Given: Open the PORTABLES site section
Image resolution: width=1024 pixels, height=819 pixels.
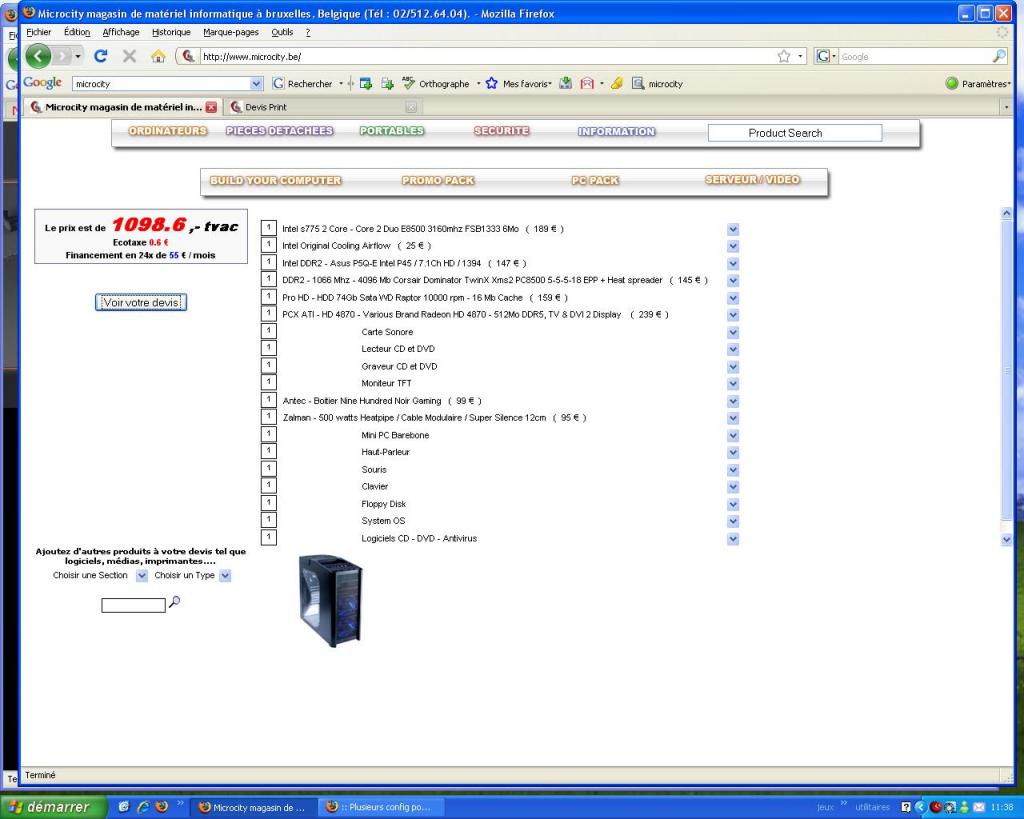Looking at the screenshot, I should [392, 131].
